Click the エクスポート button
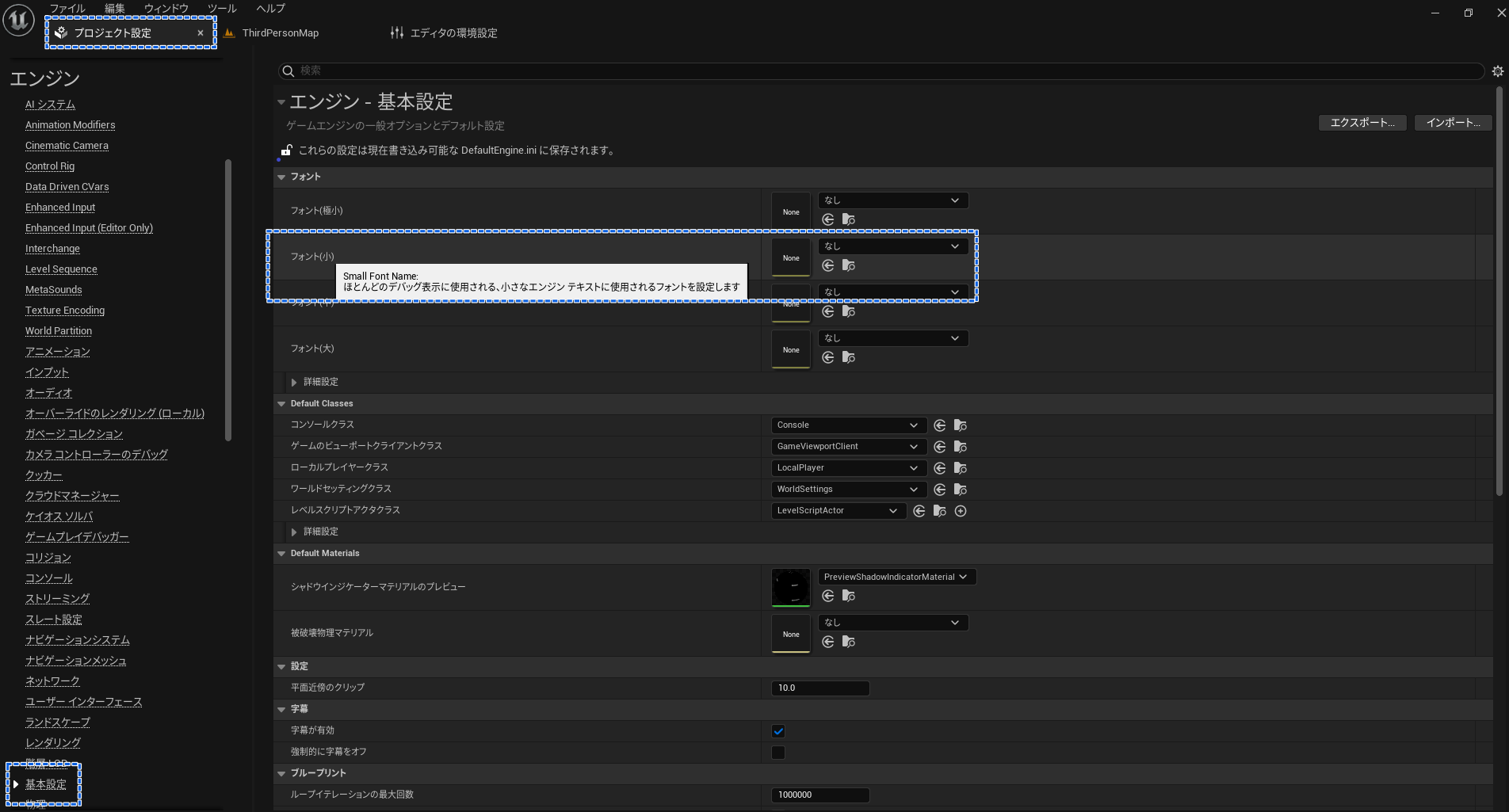 [1362, 123]
